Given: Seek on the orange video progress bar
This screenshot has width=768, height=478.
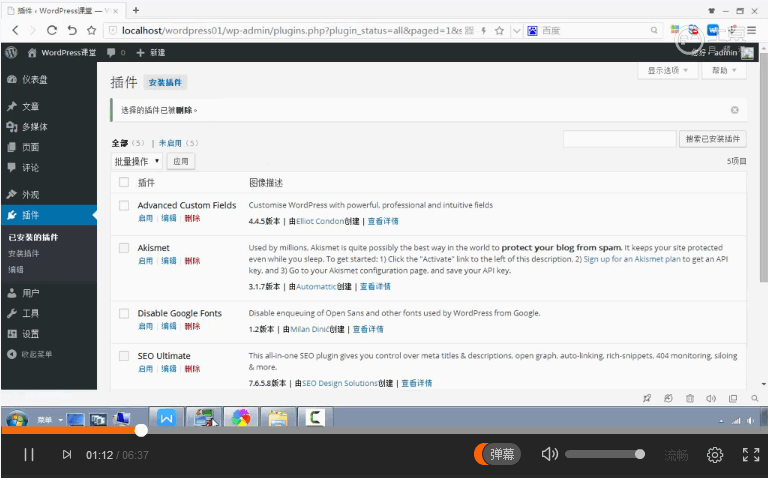Looking at the screenshot, I should point(384,430).
